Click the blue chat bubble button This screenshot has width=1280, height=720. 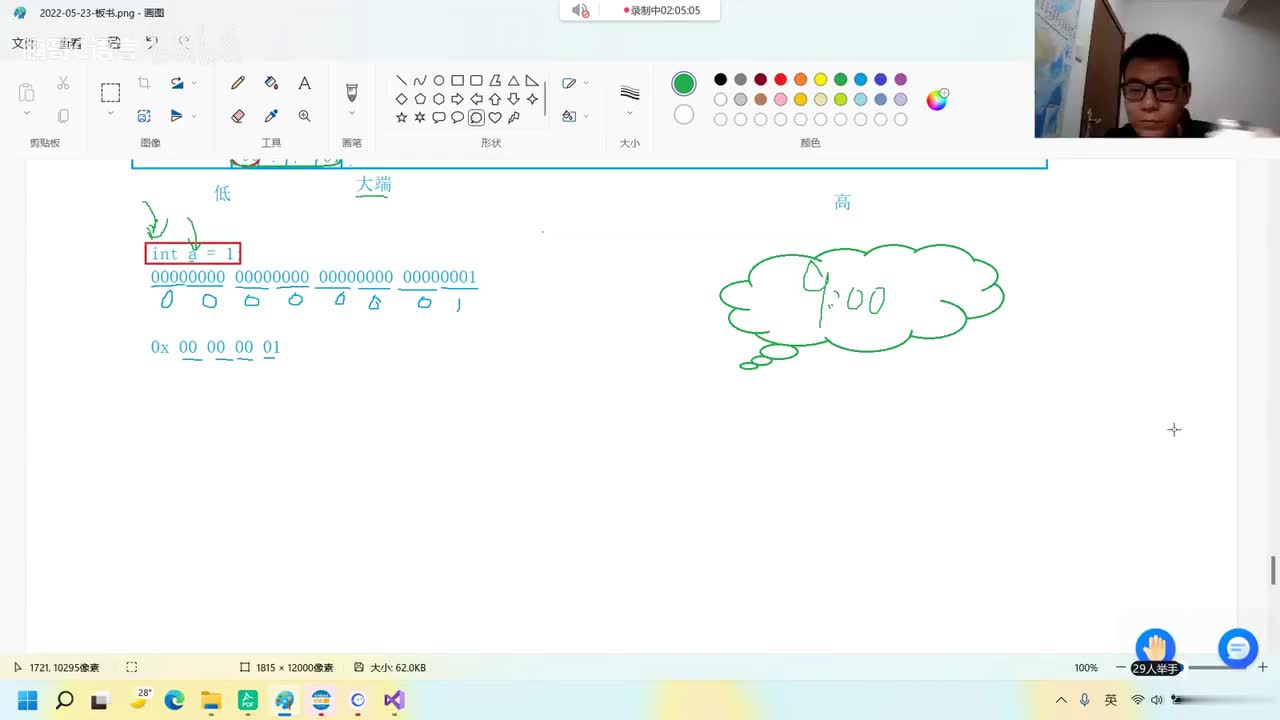(1237, 649)
